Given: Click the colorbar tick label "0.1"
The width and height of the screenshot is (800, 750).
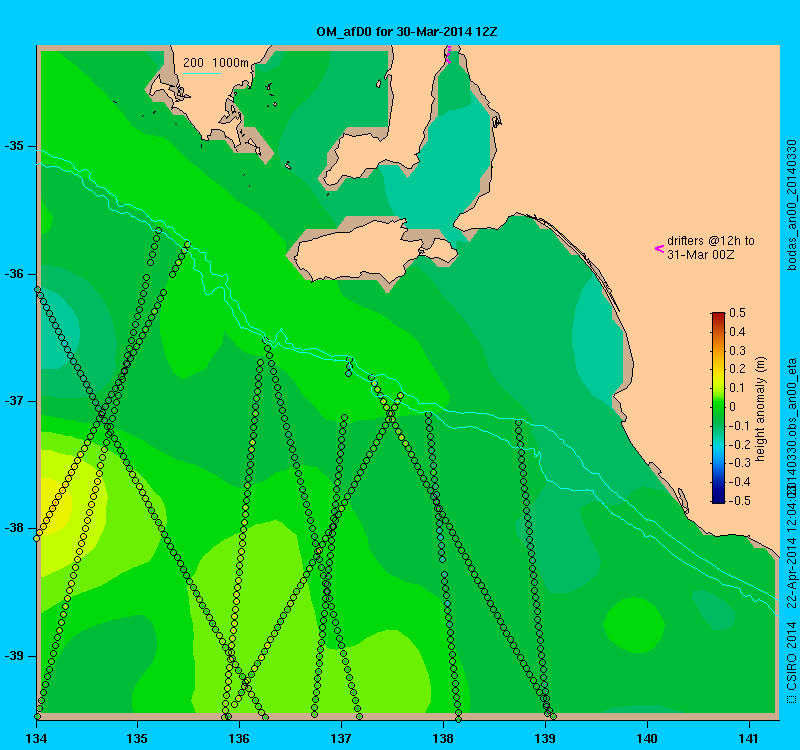Looking at the screenshot, I should 737,388.
